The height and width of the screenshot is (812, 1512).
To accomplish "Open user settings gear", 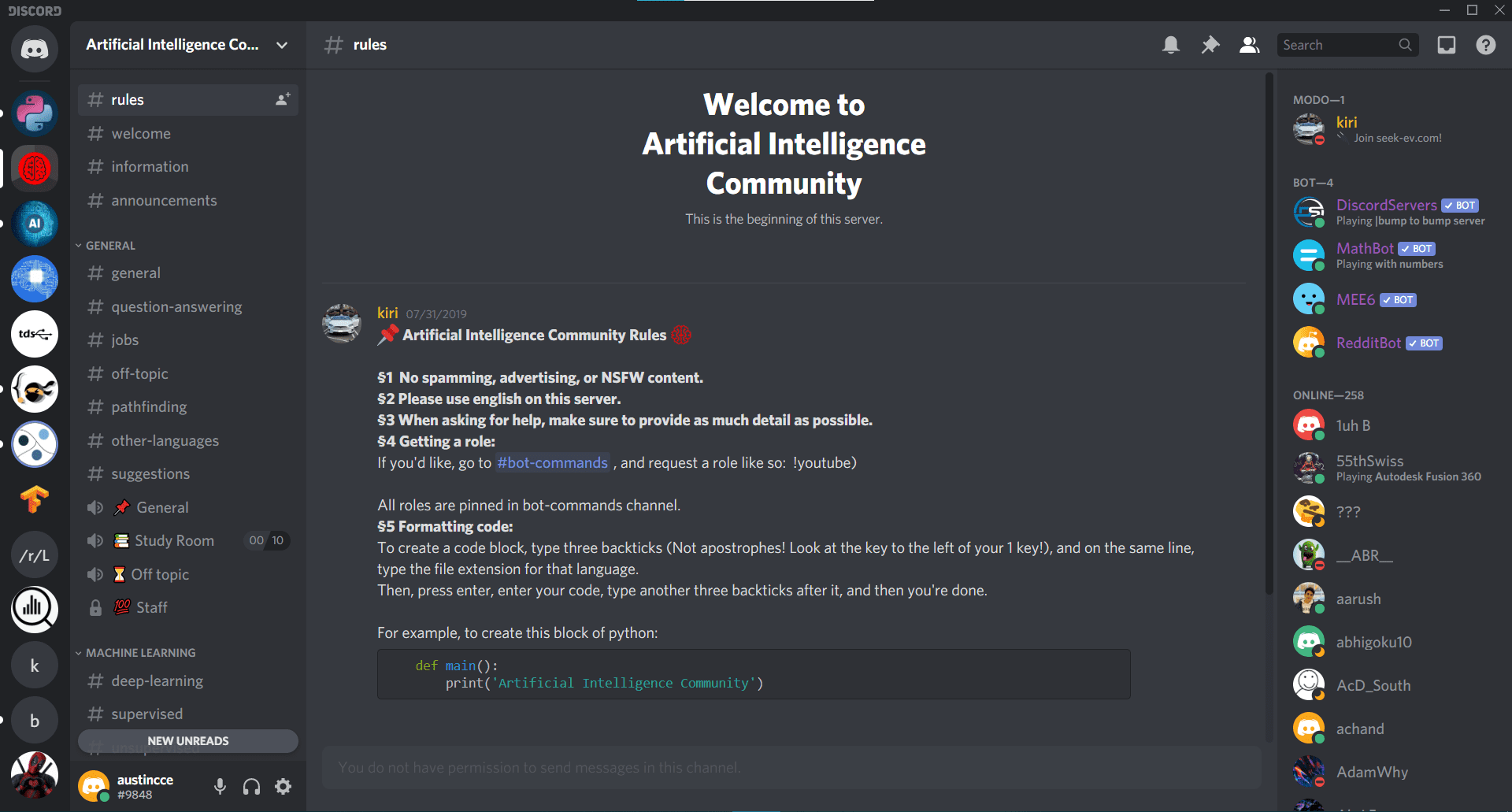I will tap(283, 786).
